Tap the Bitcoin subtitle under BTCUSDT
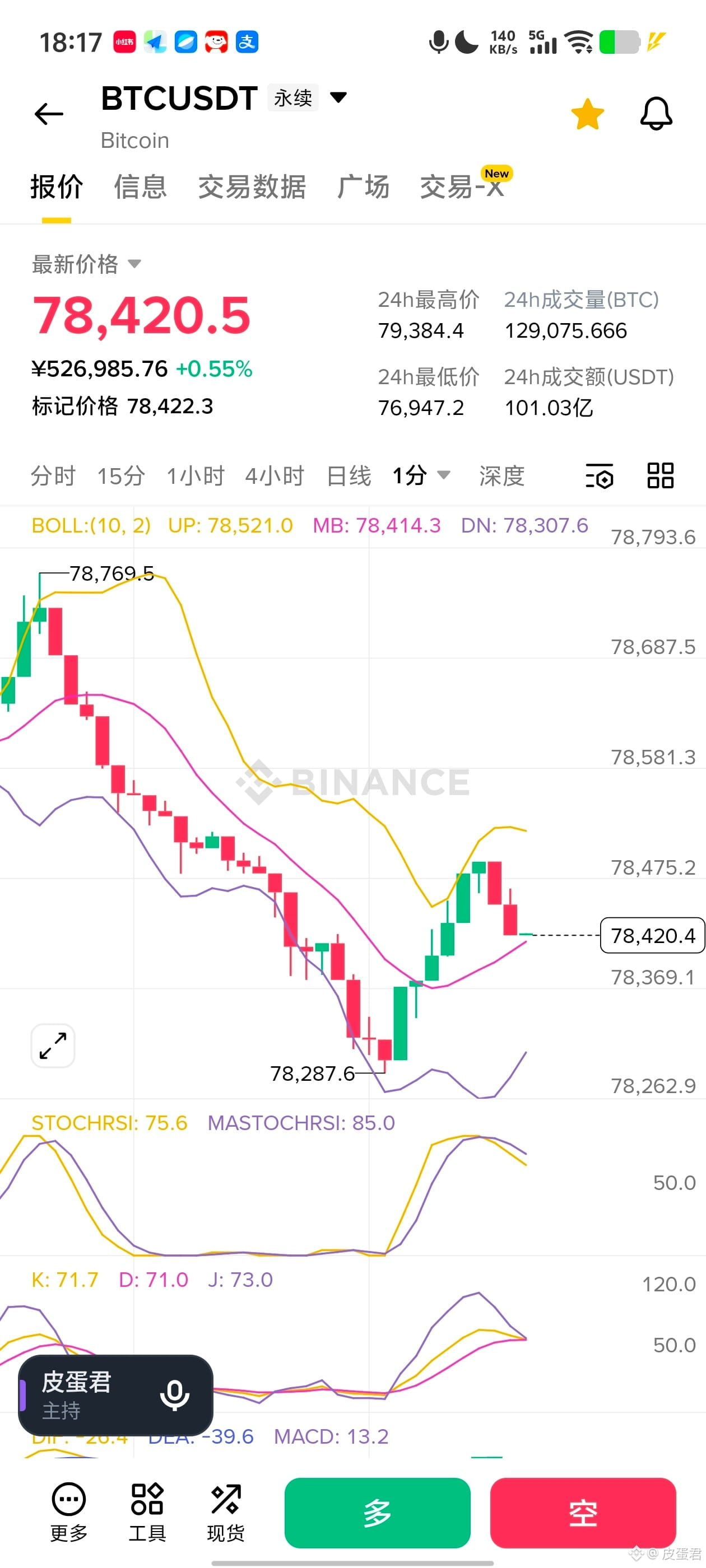This screenshot has height=1568, width=706. pyautogui.click(x=134, y=141)
